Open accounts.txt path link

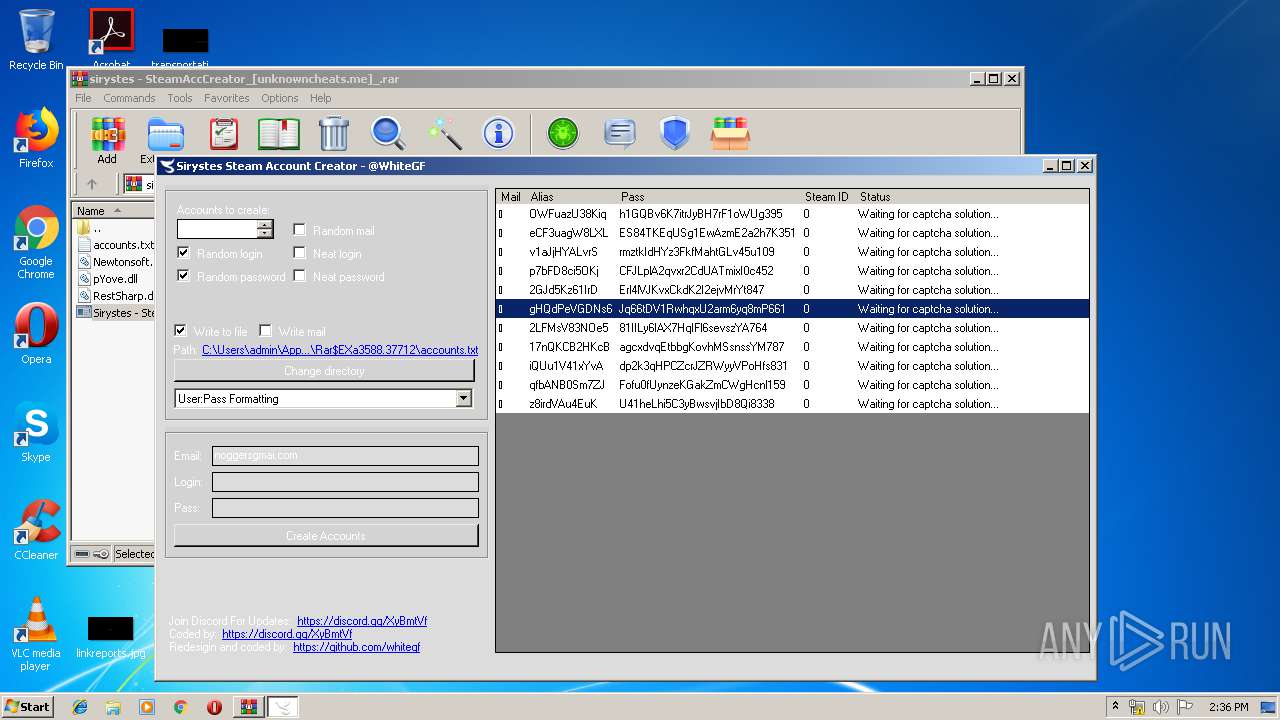[x=340, y=350]
